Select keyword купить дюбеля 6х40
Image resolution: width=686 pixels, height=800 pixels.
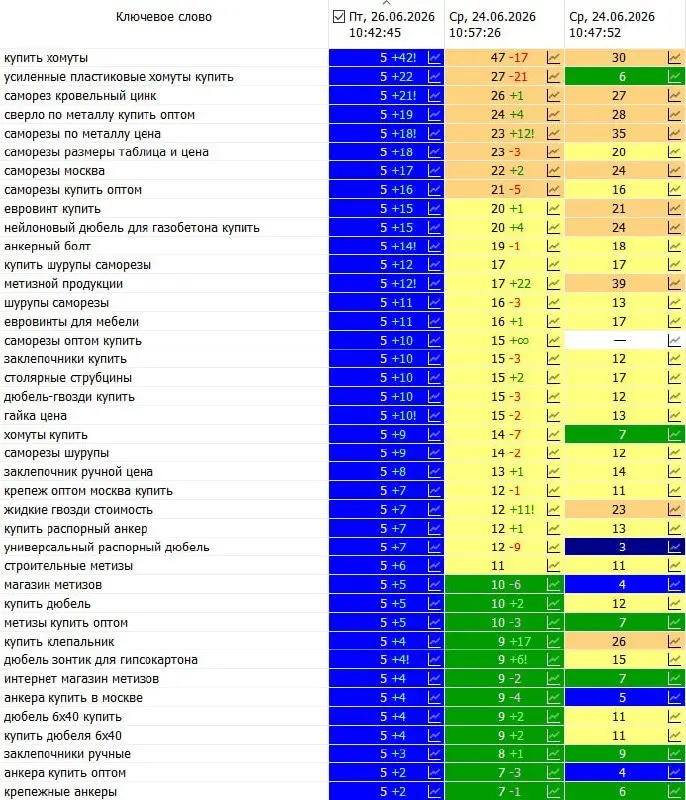pos(63,735)
